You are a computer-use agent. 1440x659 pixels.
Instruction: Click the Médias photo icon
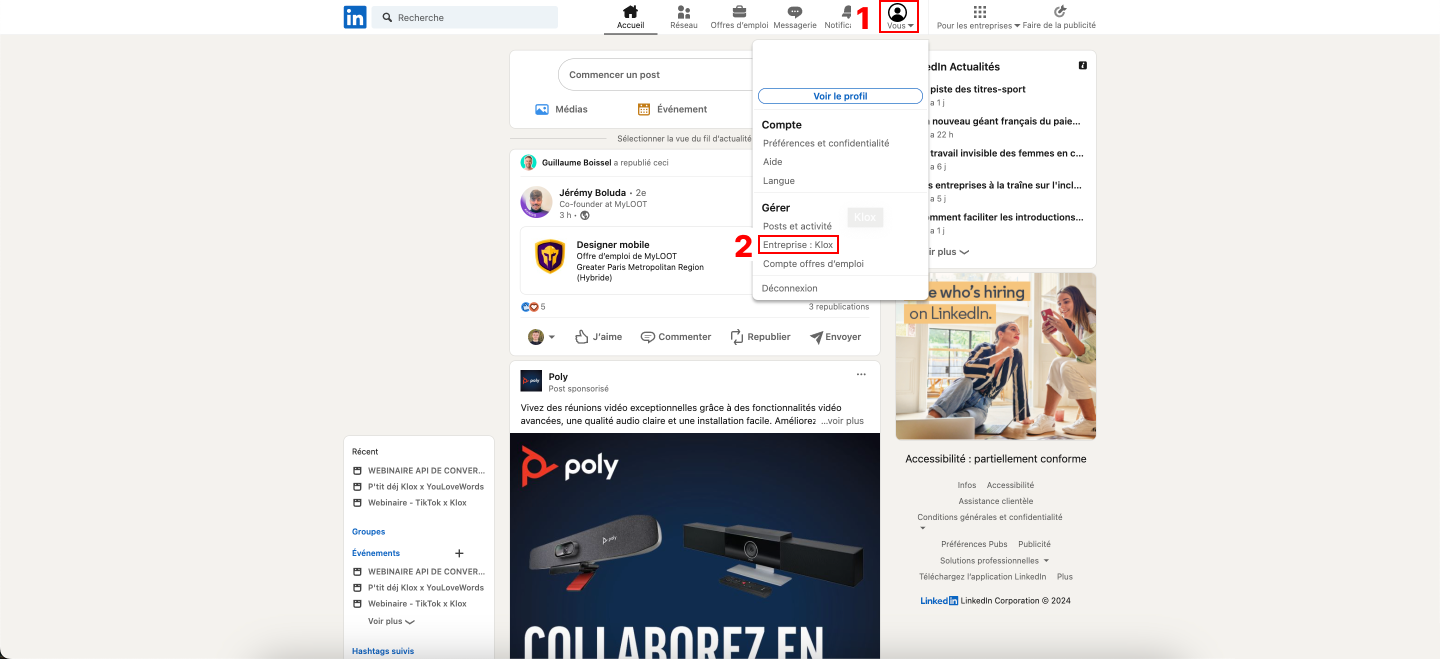coord(542,109)
